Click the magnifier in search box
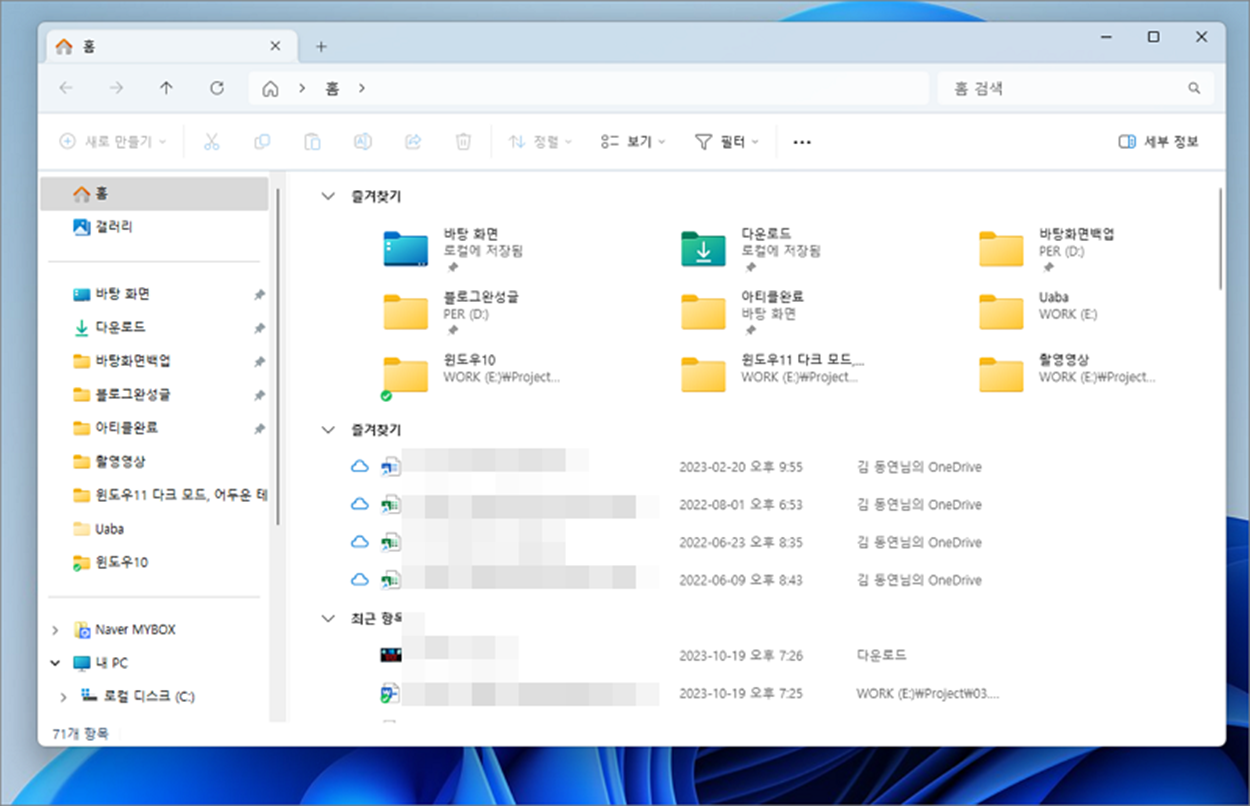1250x806 pixels. tap(1194, 88)
